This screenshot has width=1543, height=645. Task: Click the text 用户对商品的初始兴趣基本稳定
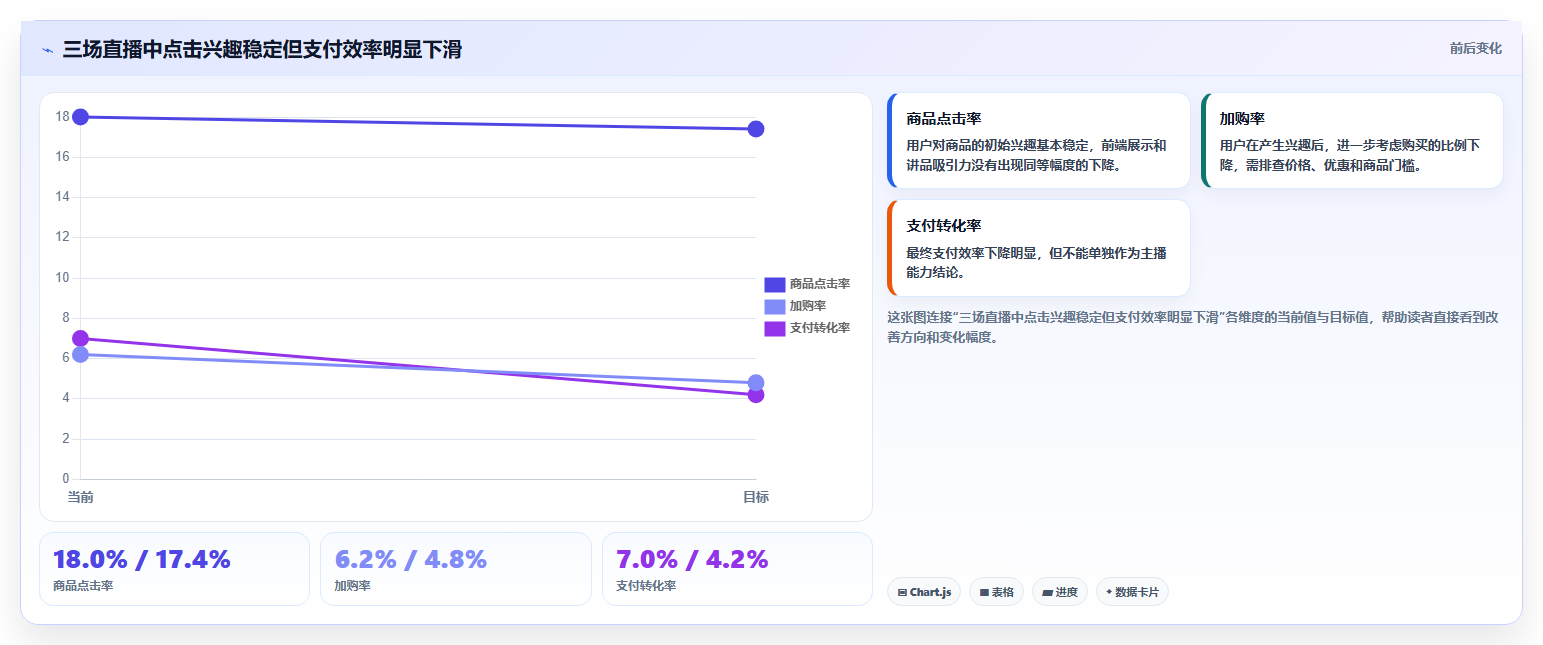click(x=998, y=146)
